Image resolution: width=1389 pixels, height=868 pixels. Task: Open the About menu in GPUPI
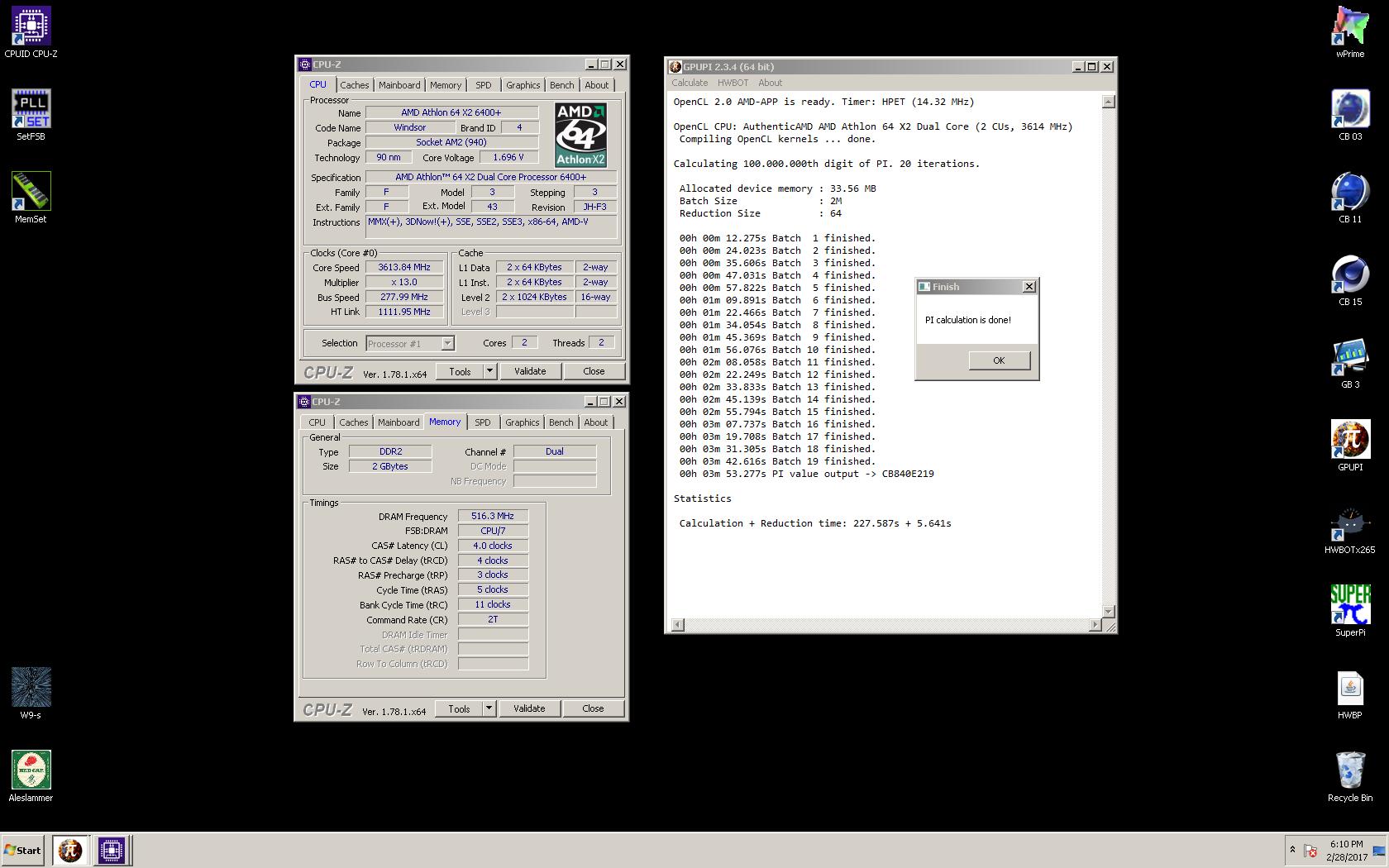coord(771,83)
